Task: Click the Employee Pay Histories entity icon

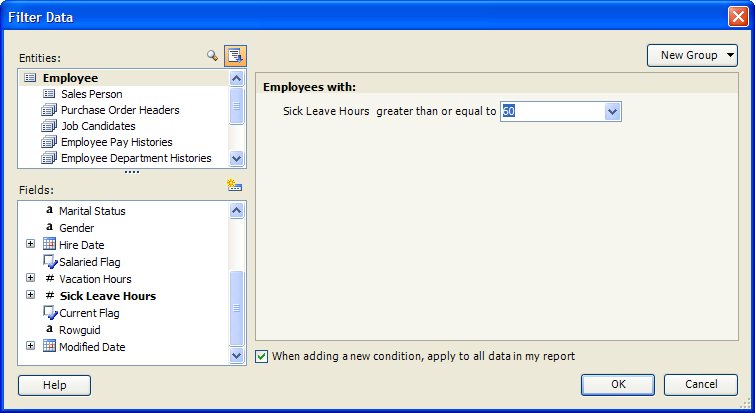Action: coord(49,142)
